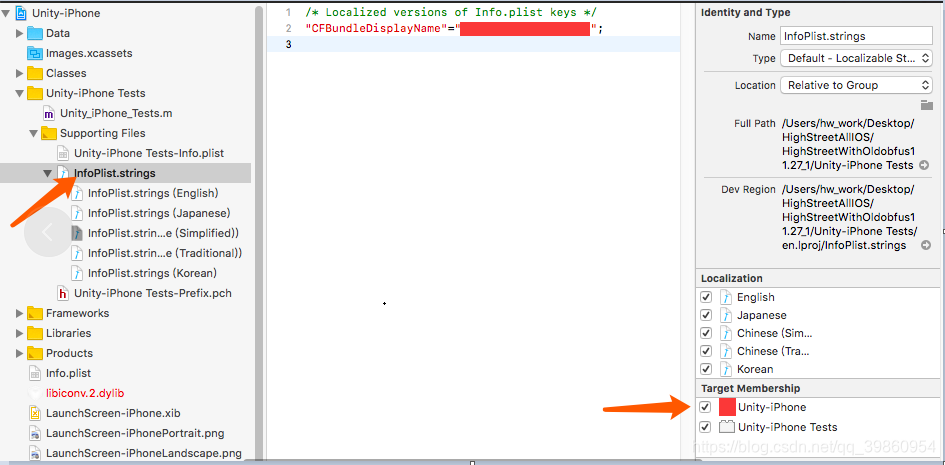Screen dimensions: 945x465
Task: Click the Images.xcassets asset catalog icon
Action: 35,53
